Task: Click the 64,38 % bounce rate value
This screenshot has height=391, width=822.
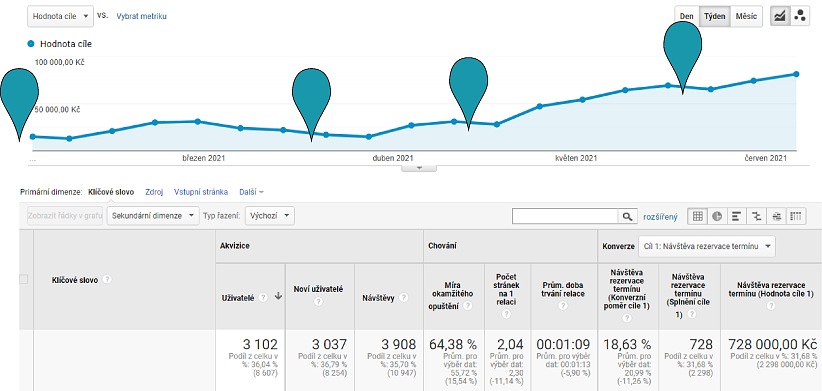Action: point(453,344)
